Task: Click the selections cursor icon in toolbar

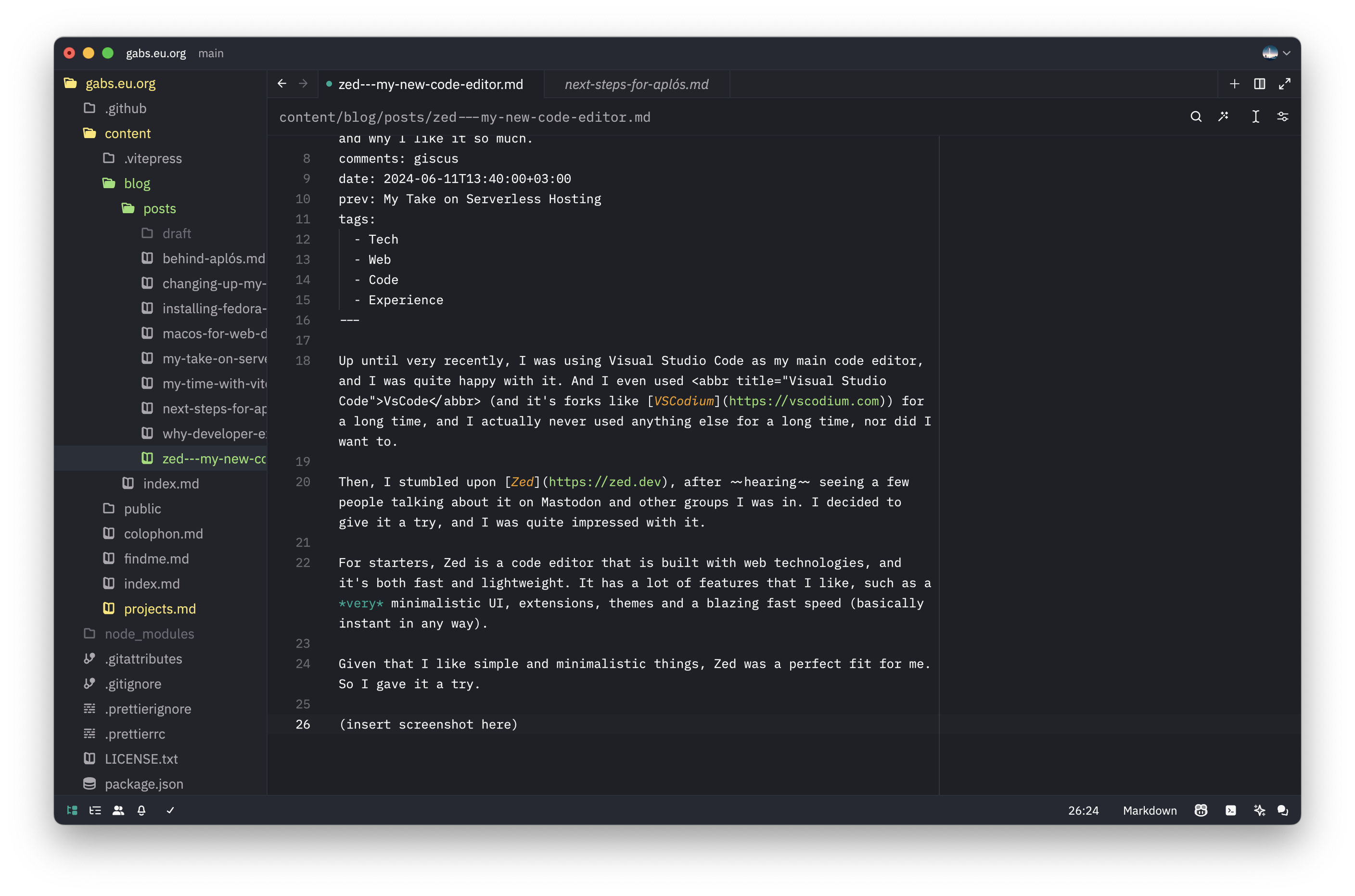Action: point(1255,116)
